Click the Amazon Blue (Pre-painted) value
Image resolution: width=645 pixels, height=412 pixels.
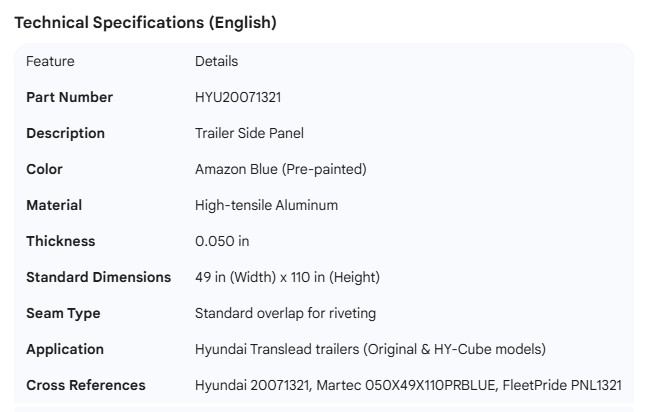(280, 169)
